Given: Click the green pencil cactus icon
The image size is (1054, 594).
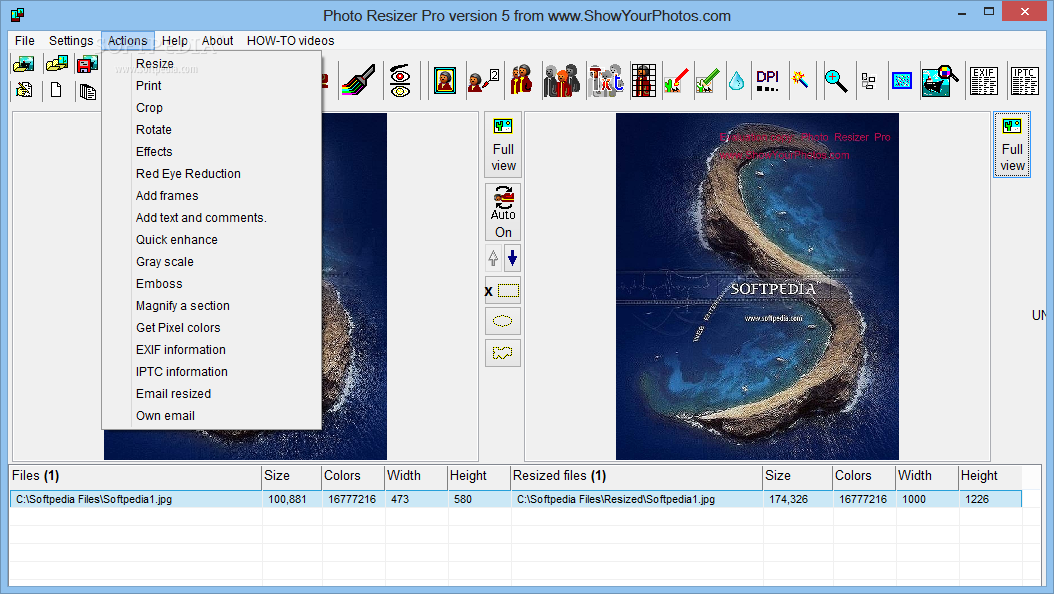Looking at the screenshot, I should [x=707, y=81].
